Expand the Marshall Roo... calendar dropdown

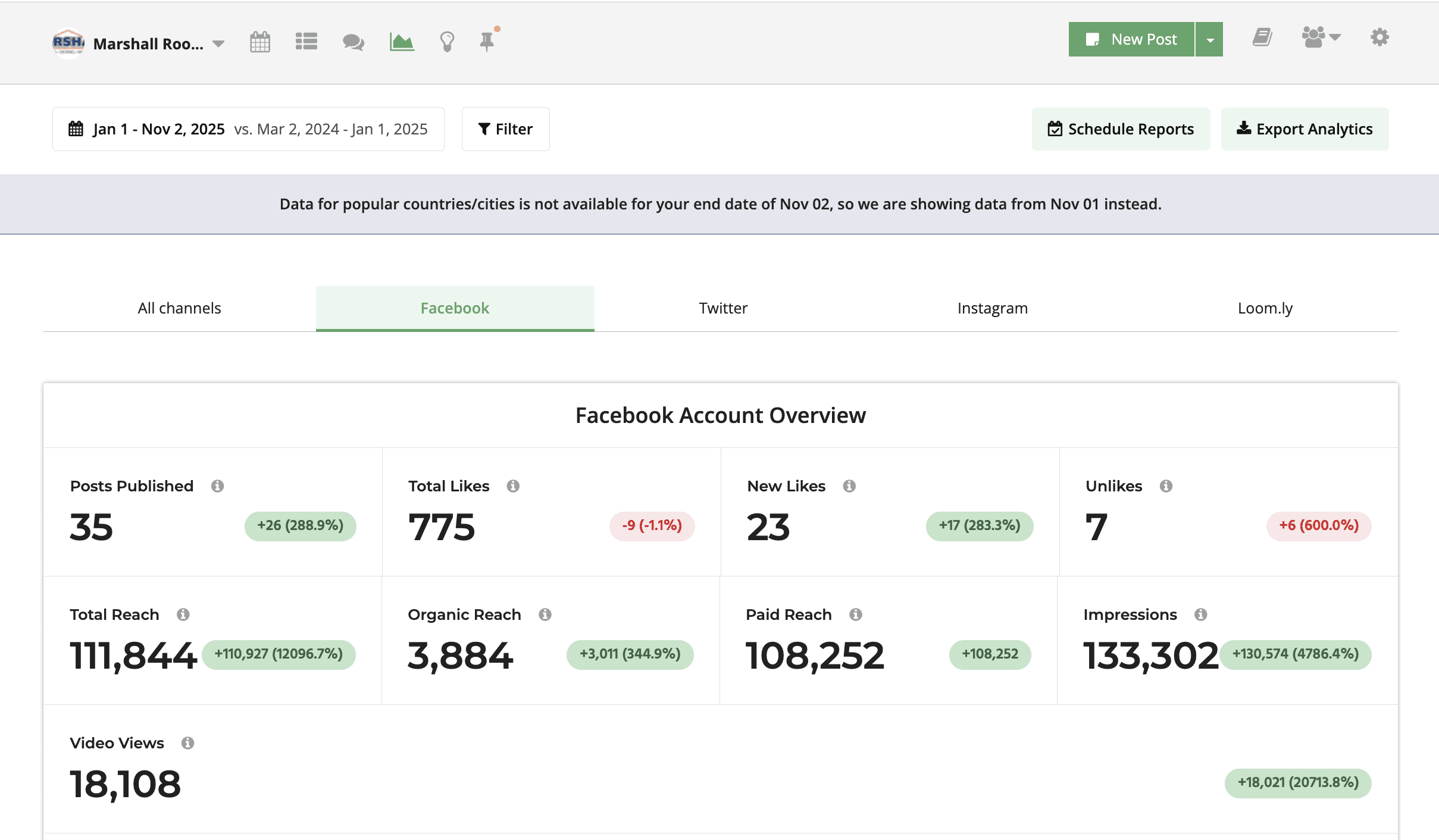tap(218, 43)
